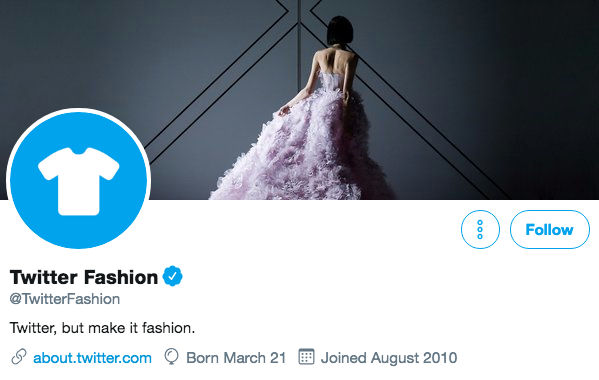Select the Twitter Fashion display name
This screenshot has height=380, width=599.
coord(84,277)
